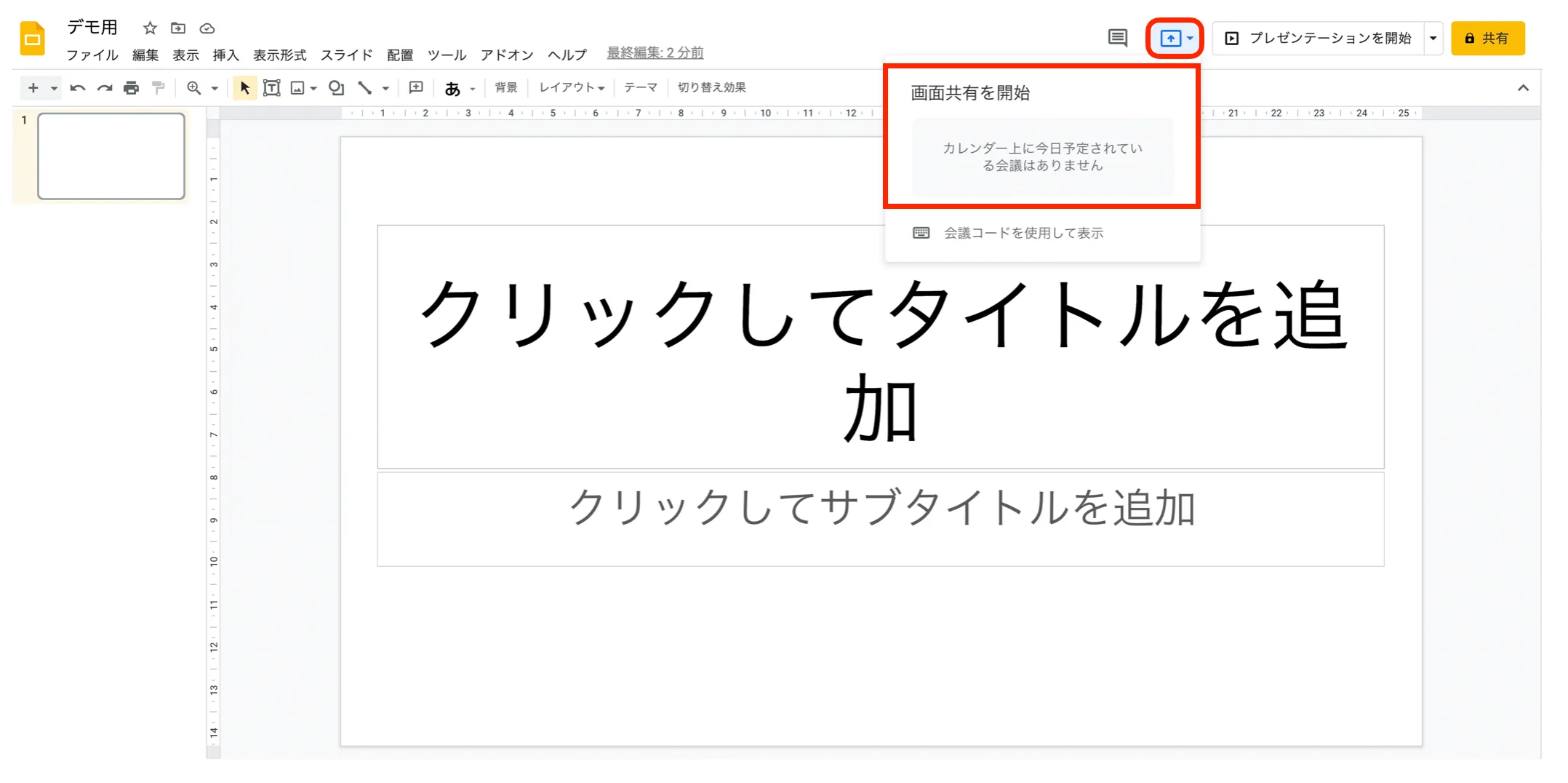1568x783 pixels.
Task: Open the テーマ theme panel
Action: click(641, 87)
